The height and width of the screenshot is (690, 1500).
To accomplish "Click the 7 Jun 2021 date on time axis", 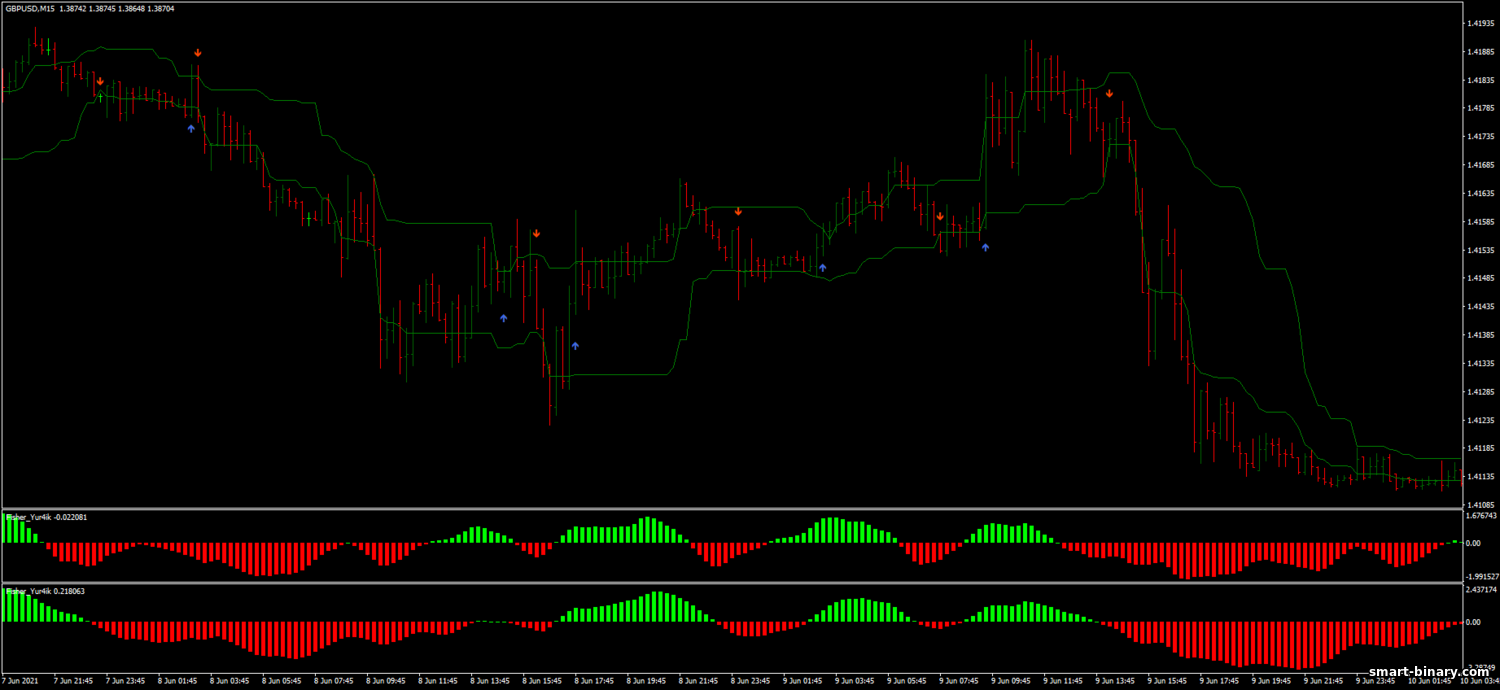I will coord(22,681).
